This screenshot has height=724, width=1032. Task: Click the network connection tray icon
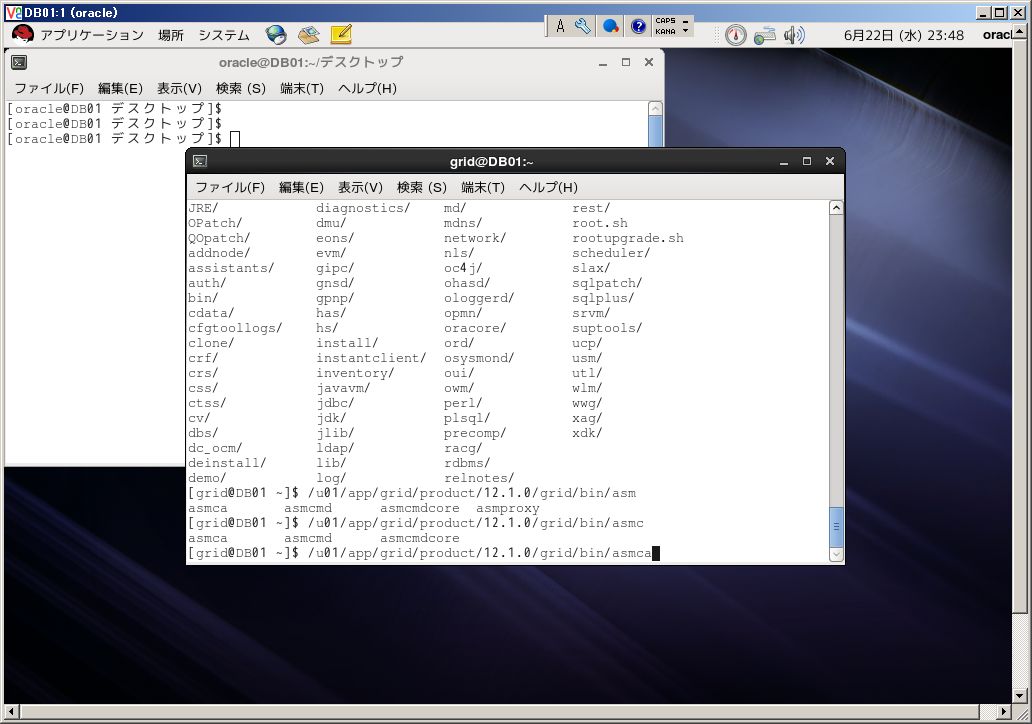pyautogui.click(x=764, y=35)
